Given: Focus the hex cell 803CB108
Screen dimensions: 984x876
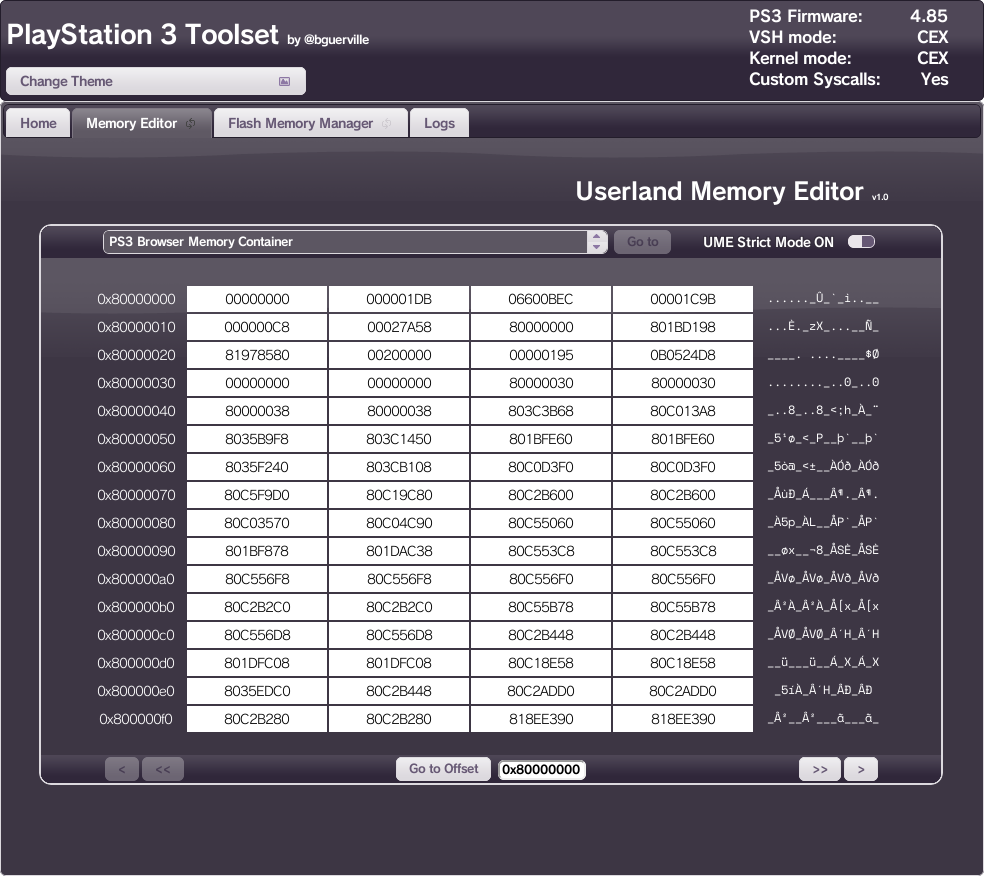Looking at the screenshot, I should [x=399, y=467].
